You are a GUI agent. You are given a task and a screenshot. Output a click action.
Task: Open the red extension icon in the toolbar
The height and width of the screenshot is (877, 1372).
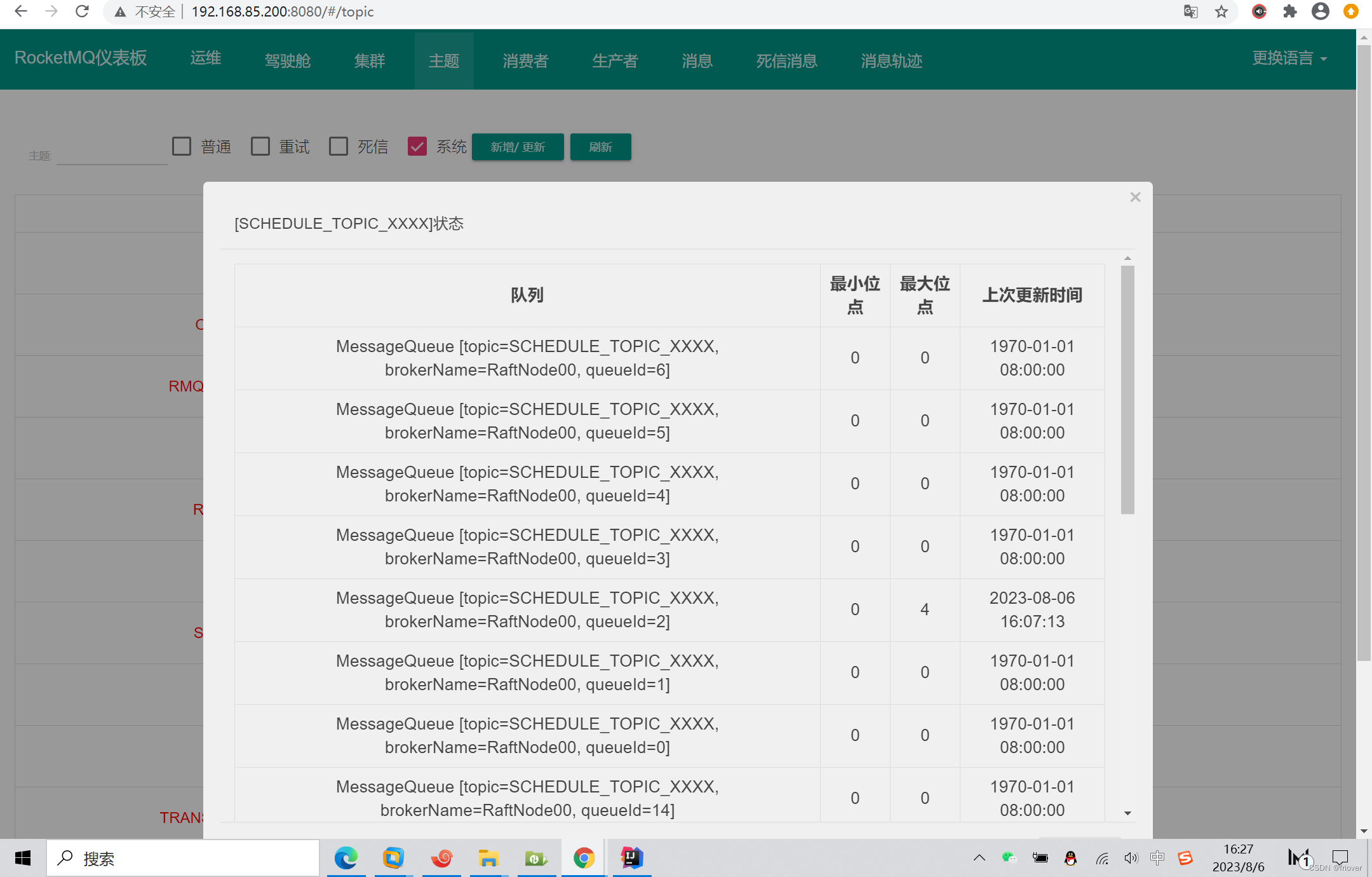[1259, 11]
